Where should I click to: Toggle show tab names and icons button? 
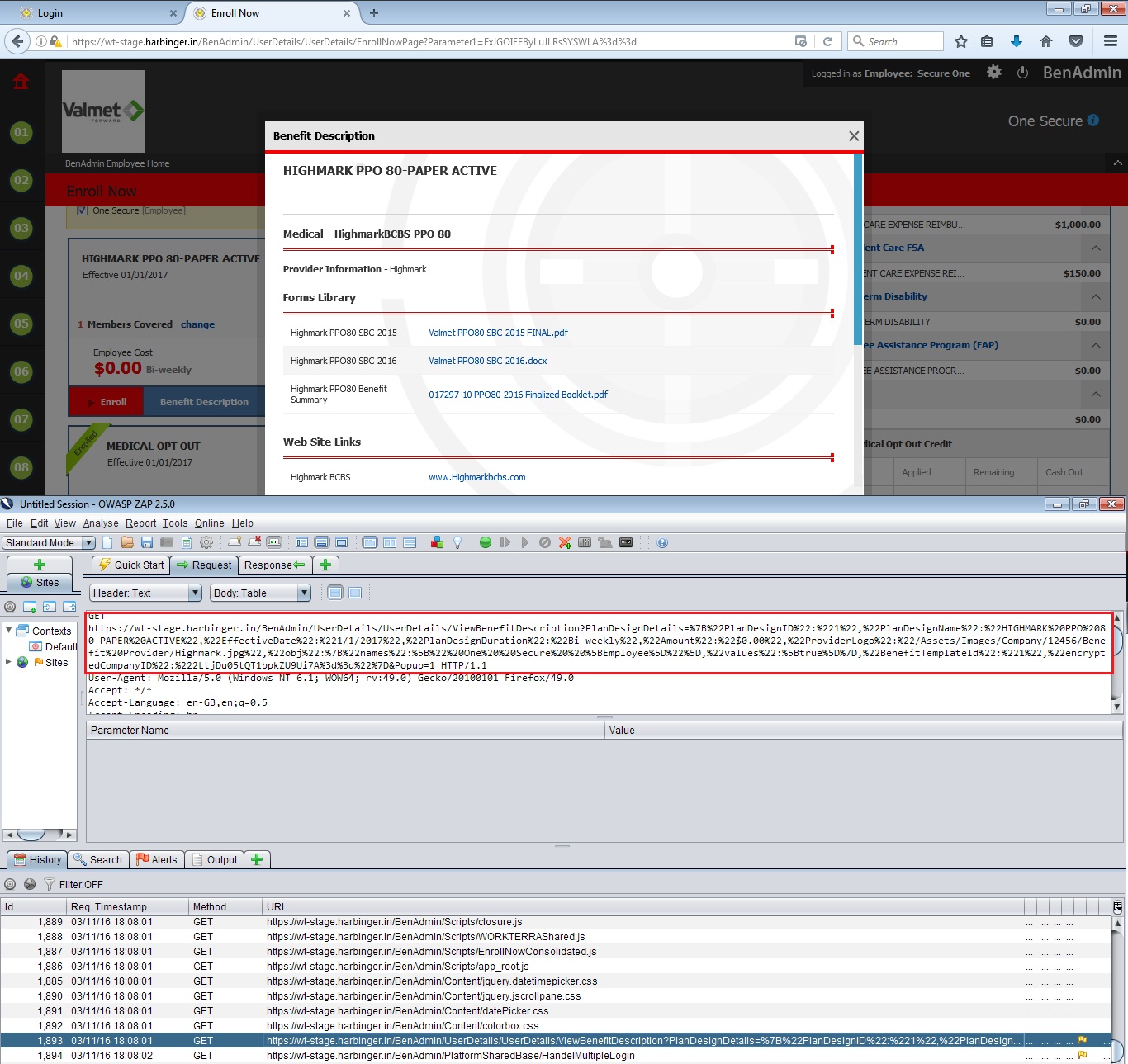click(275, 542)
